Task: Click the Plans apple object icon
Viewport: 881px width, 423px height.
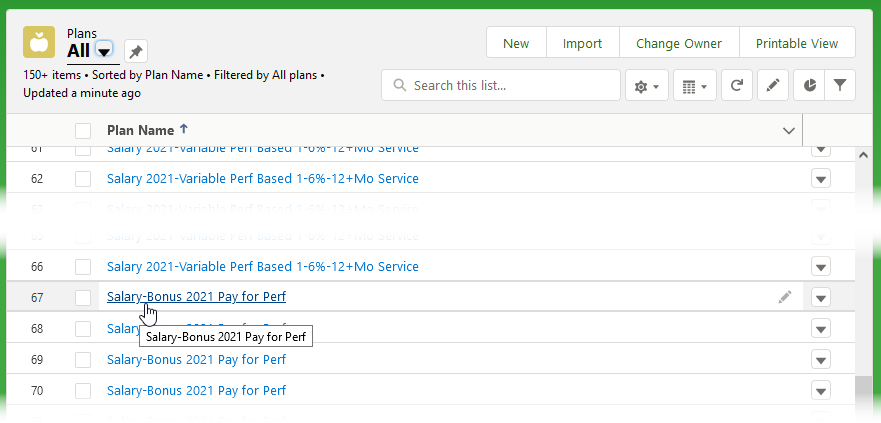Action: (39, 43)
